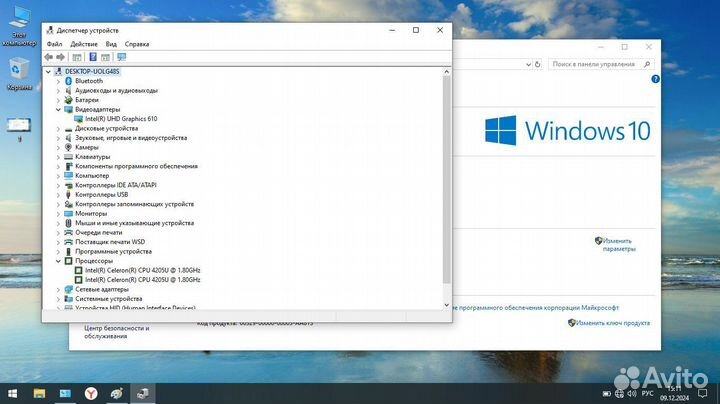Click Изменить параметры link in System window
The width and height of the screenshot is (720, 404).
tap(619, 245)
